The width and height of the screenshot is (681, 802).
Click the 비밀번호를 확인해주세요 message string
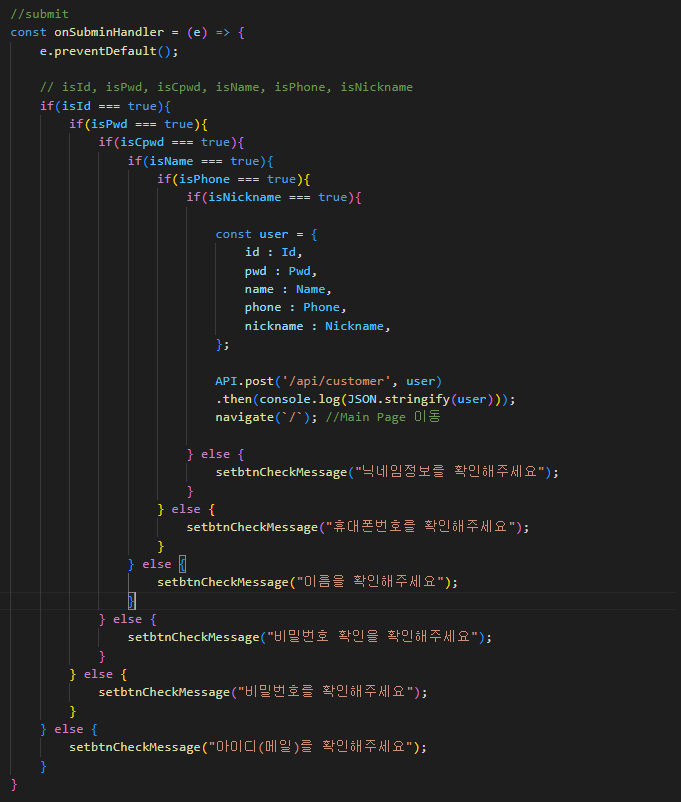tap(325, 692)
